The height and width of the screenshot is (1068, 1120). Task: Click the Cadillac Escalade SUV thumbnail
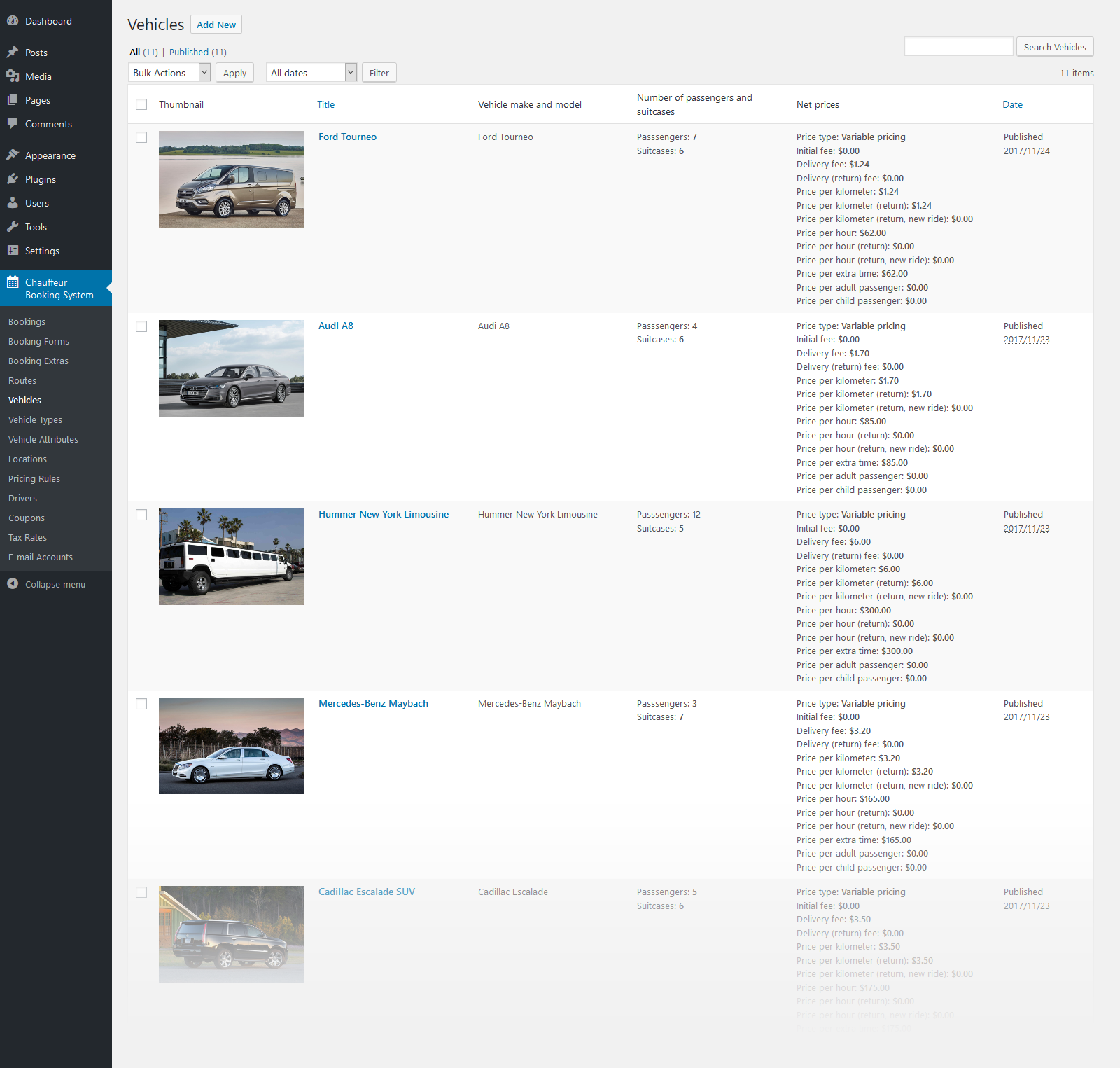(x=232, y=934)
